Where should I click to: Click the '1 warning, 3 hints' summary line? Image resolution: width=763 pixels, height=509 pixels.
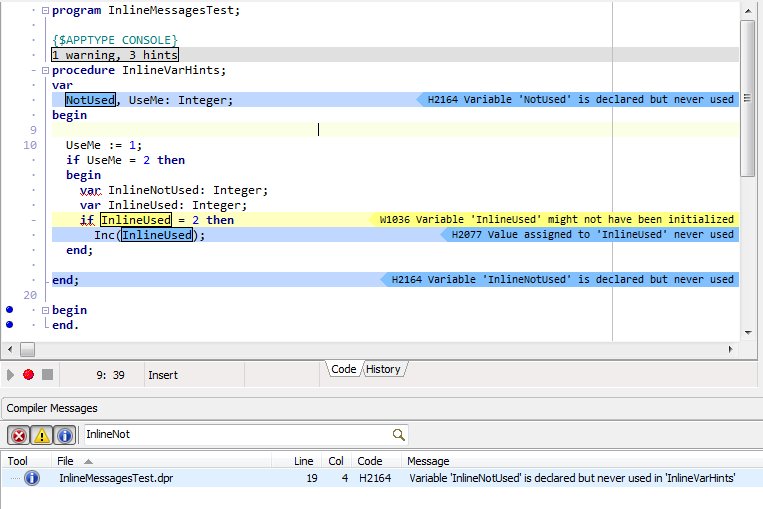click(115, 55)
